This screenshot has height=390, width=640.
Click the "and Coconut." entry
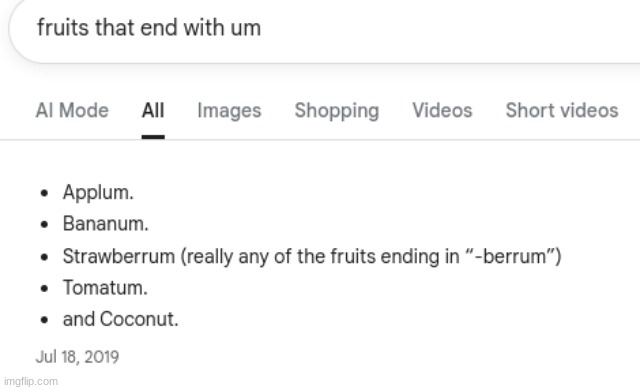coord(120,319)
